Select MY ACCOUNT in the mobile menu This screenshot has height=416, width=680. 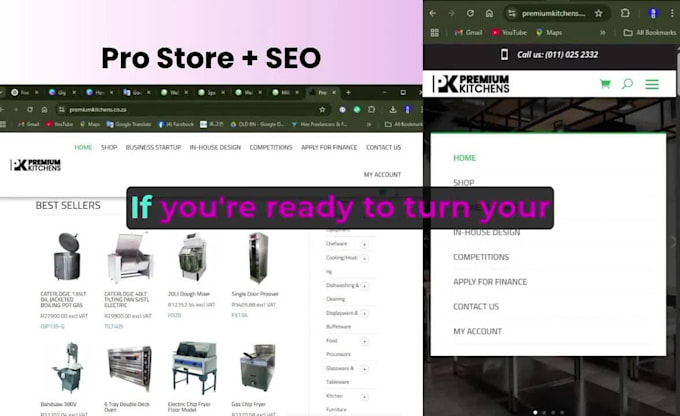(477, 331)
